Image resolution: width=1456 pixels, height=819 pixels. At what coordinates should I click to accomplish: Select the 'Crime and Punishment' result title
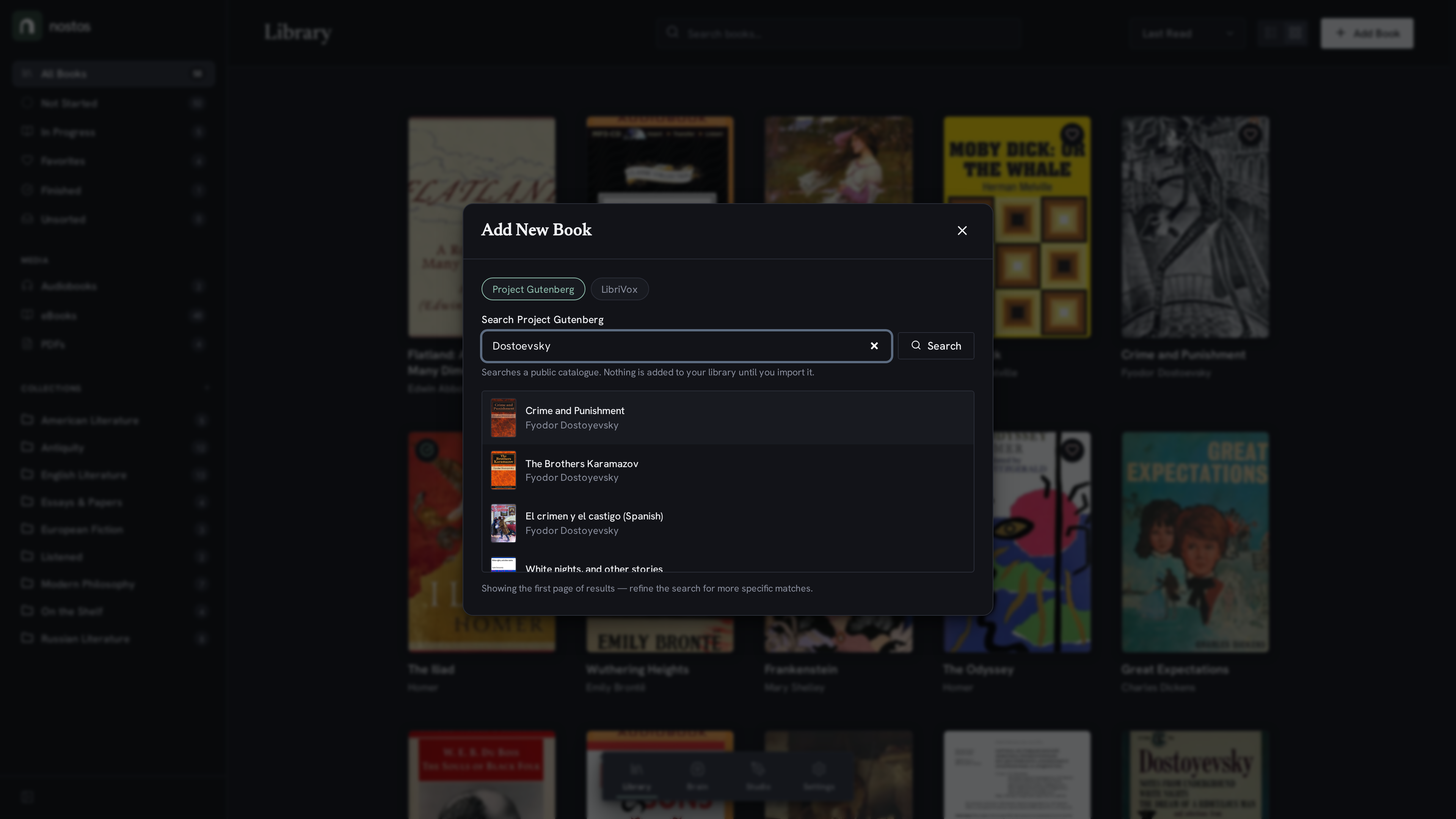pyautogui.click(x=574, y=411)
